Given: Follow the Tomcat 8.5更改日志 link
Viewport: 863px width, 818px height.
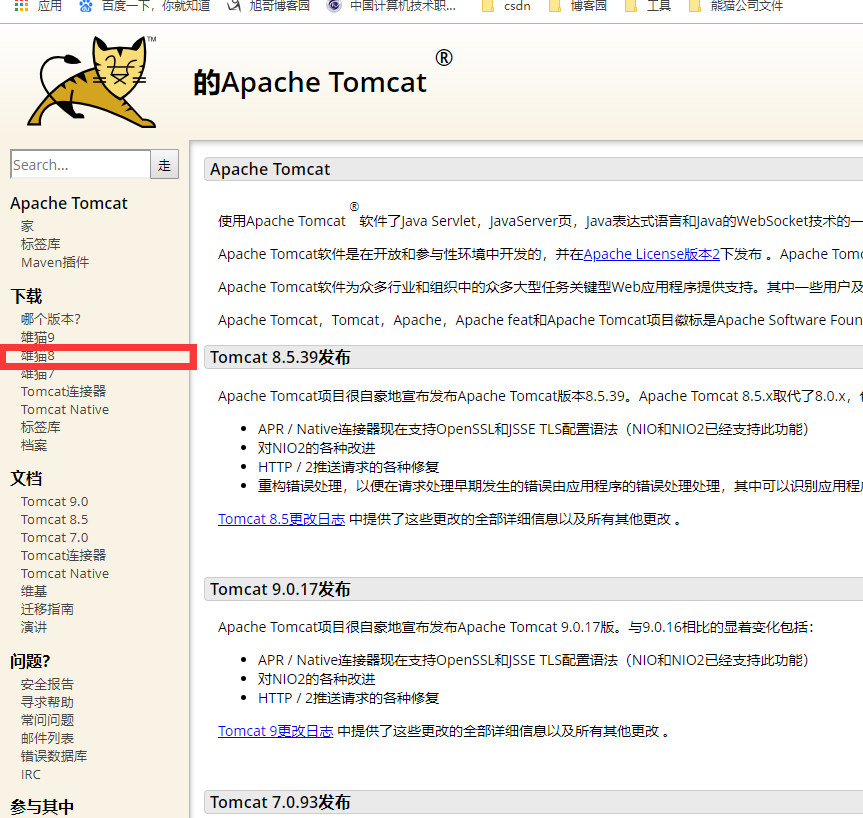Looking at the screenshot, I should (x=281, y=519).
